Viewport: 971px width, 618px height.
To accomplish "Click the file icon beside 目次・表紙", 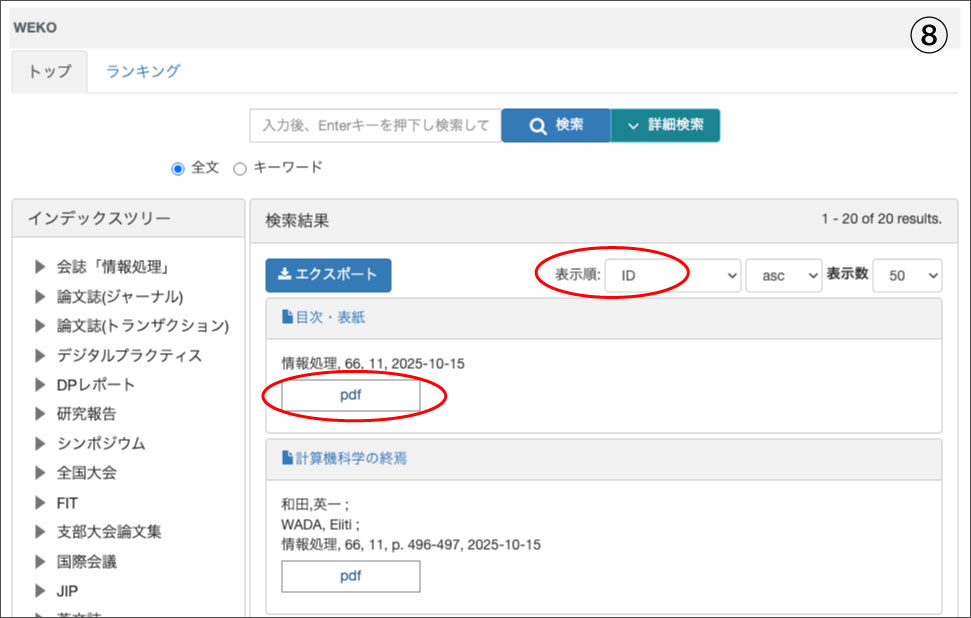I will tap(287, 318).
